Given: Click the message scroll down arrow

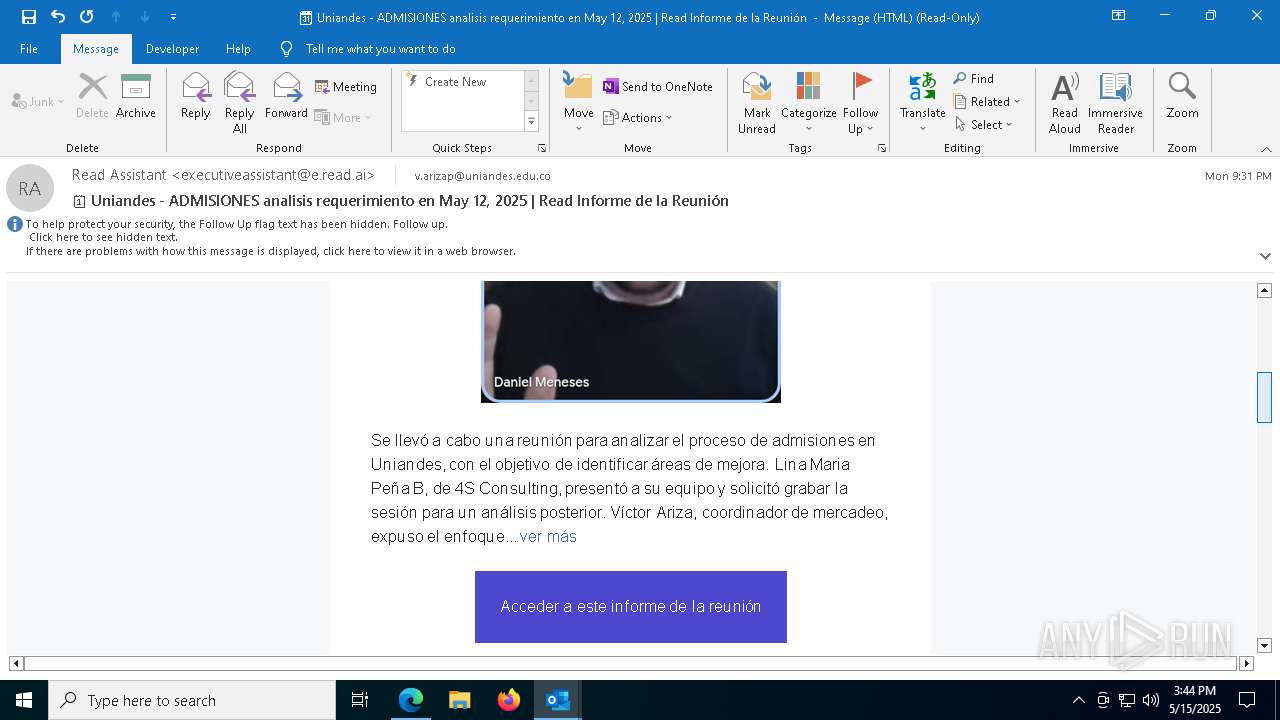Looking at the screenshot, I should (1264, 646).
